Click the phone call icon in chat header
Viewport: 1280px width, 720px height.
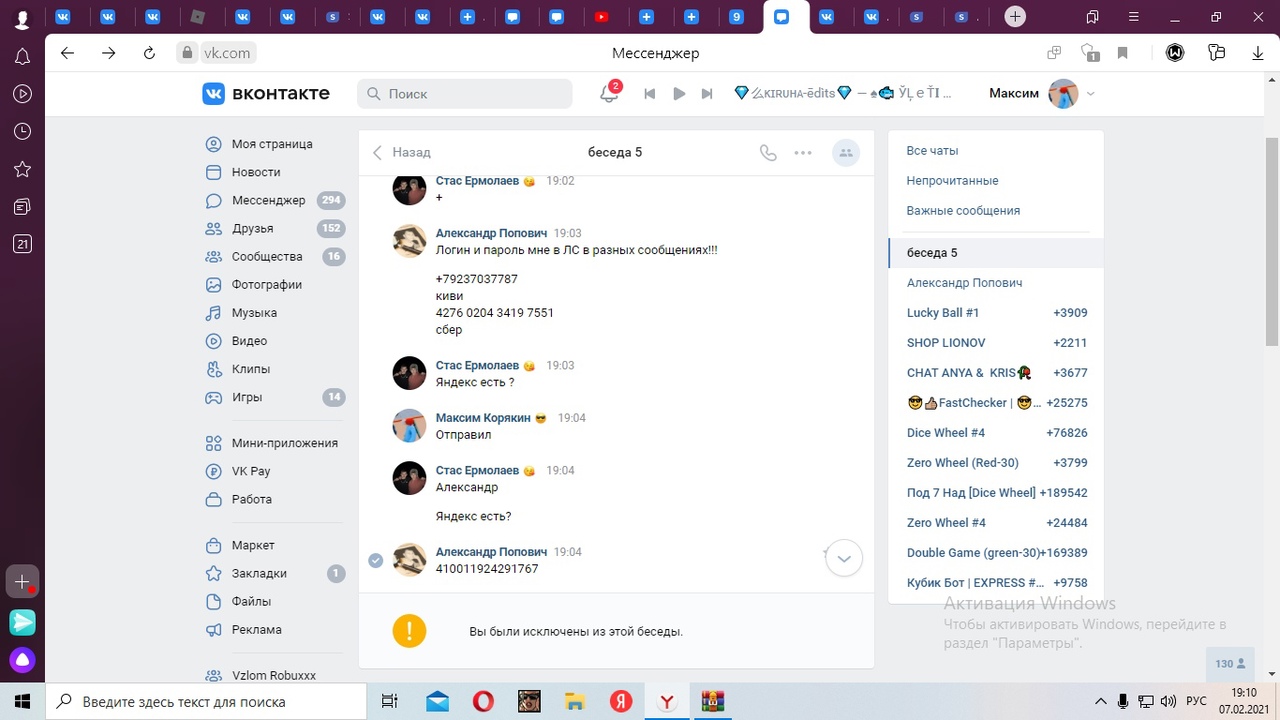tap(768, 153)
